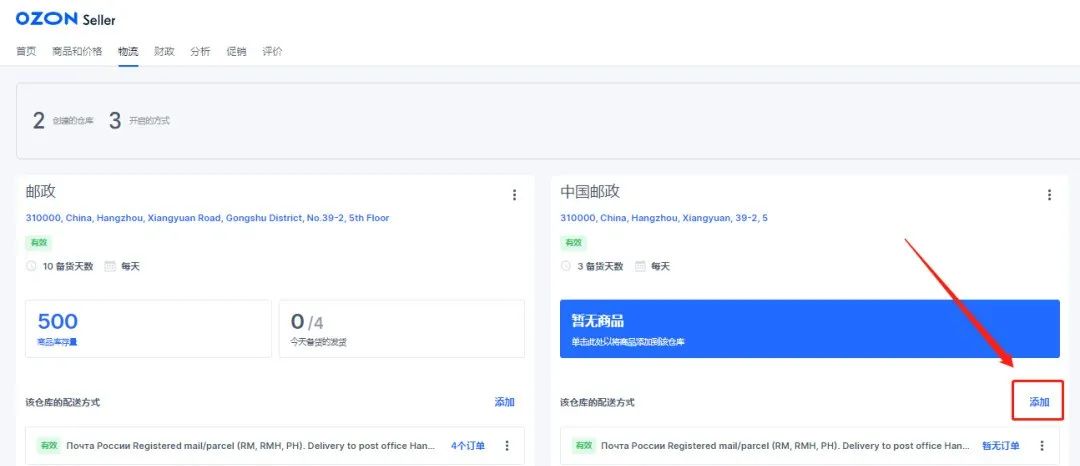Click the 10 备货天数 text

(68, 266)
